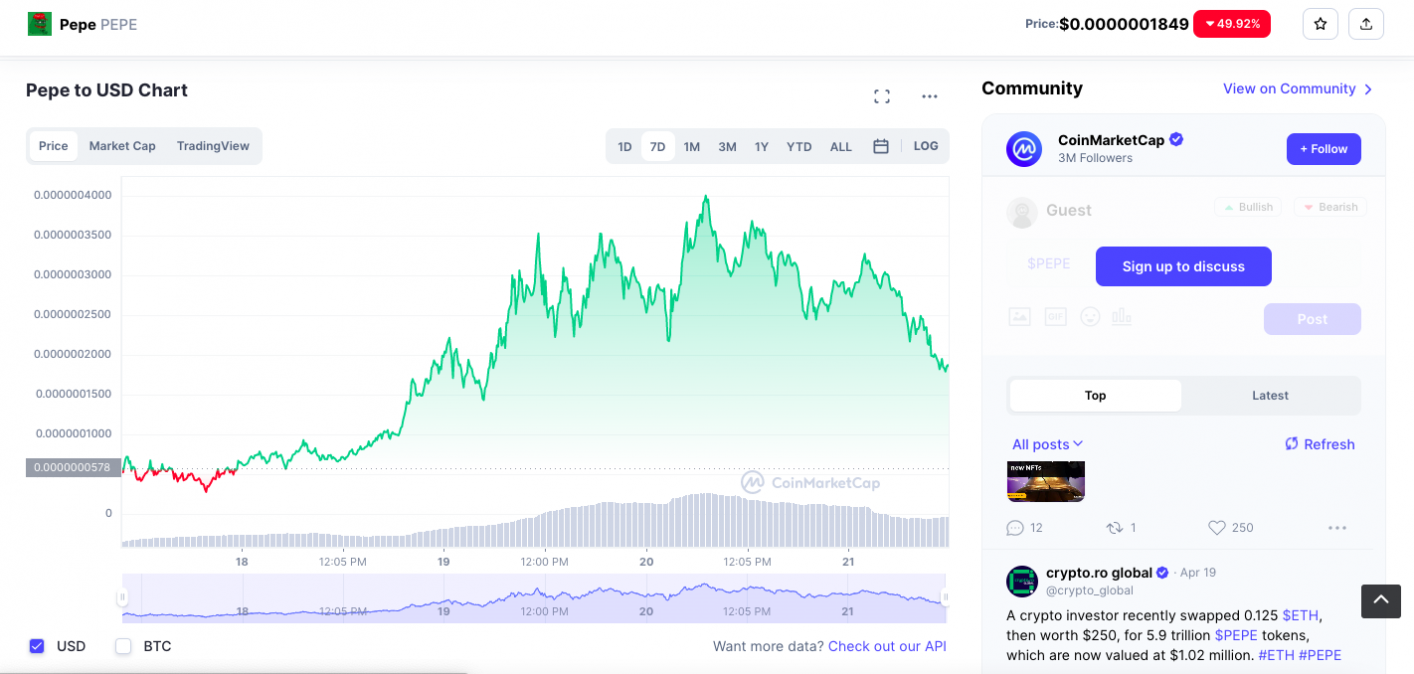This screenshot has height=674, width=1414.
Task: Click the scroll-to-top arrow button
Action: (1381, 601)
